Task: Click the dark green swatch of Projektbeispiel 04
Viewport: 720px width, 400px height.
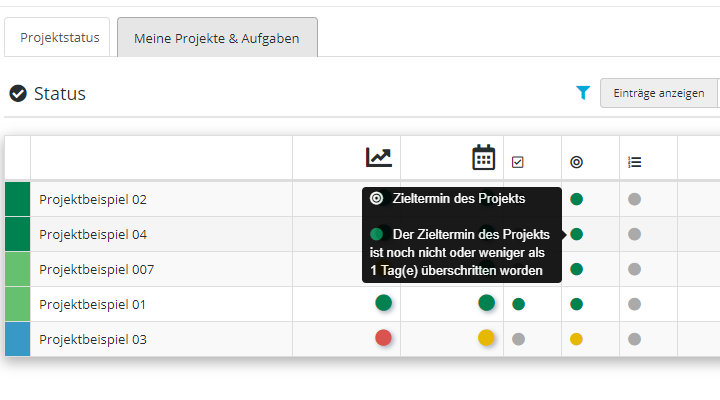Action: pyautogui.click(x=17, y=234)
